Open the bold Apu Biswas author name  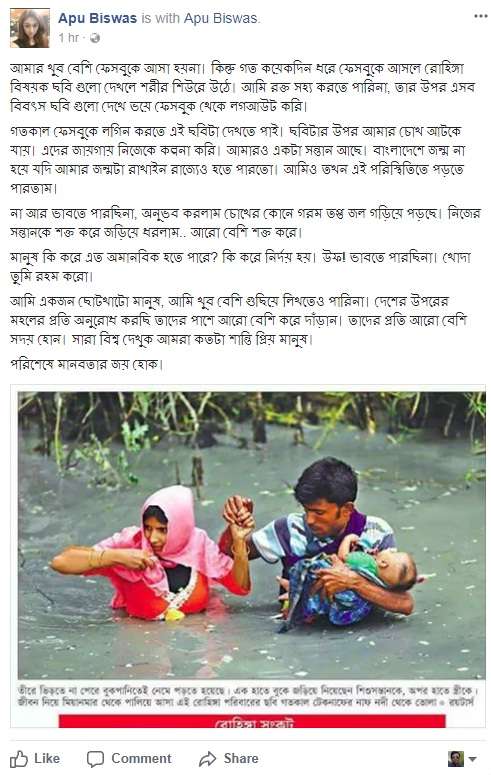pos(97,18)
